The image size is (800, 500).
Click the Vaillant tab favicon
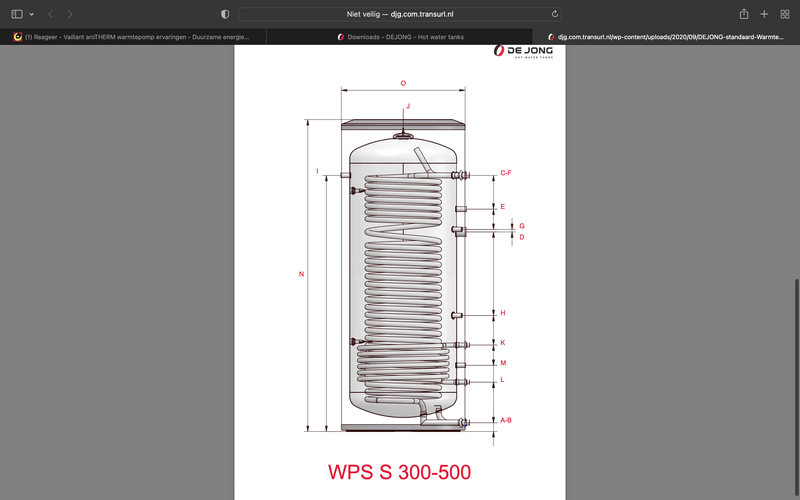(x=18, y=37)
